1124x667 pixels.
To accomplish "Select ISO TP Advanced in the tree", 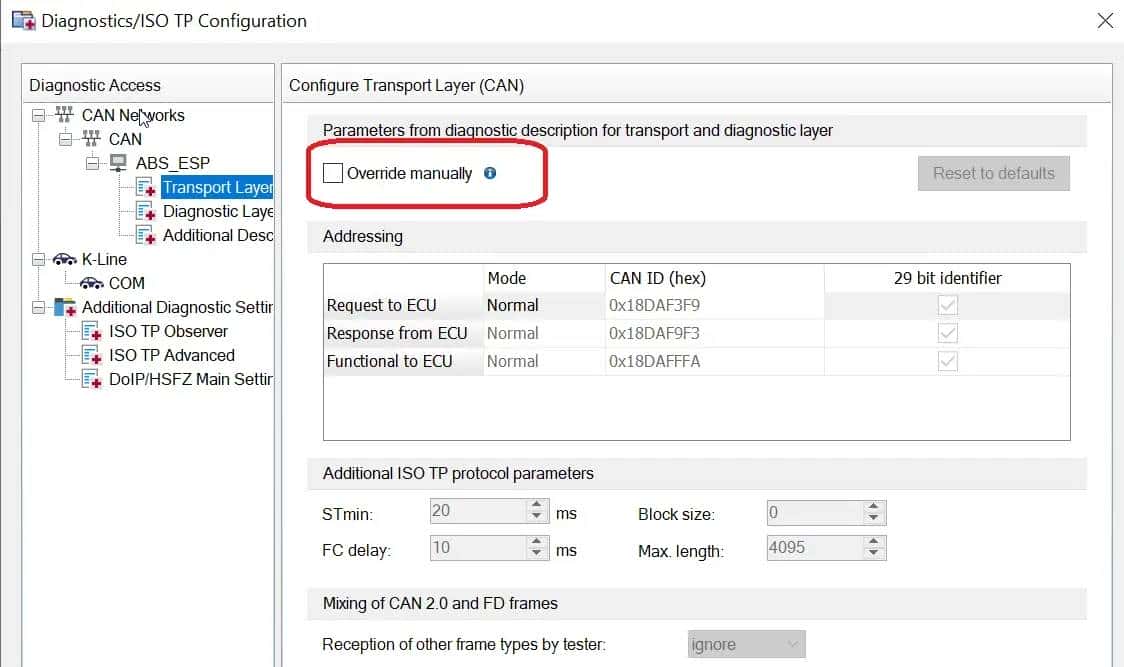I will click(171, 355).
